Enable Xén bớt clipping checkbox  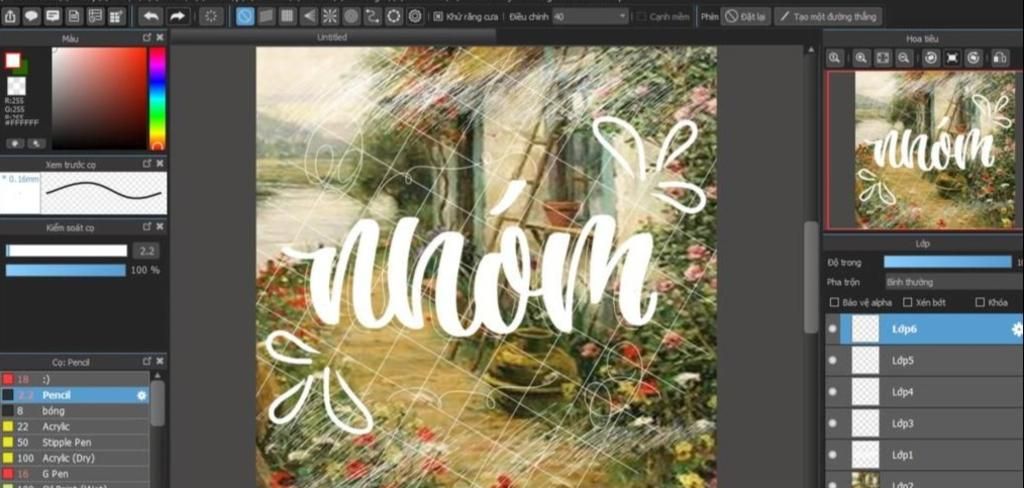pyautogui.click(x=907, y=302)
